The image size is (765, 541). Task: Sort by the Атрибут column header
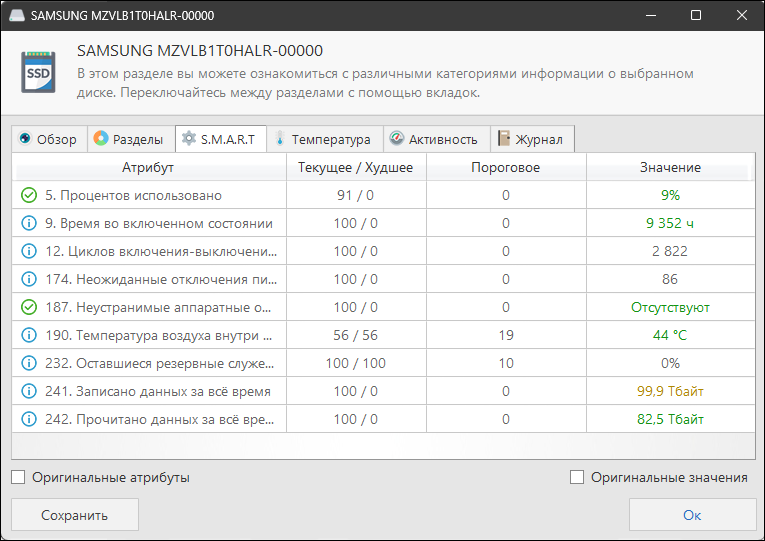148,167
